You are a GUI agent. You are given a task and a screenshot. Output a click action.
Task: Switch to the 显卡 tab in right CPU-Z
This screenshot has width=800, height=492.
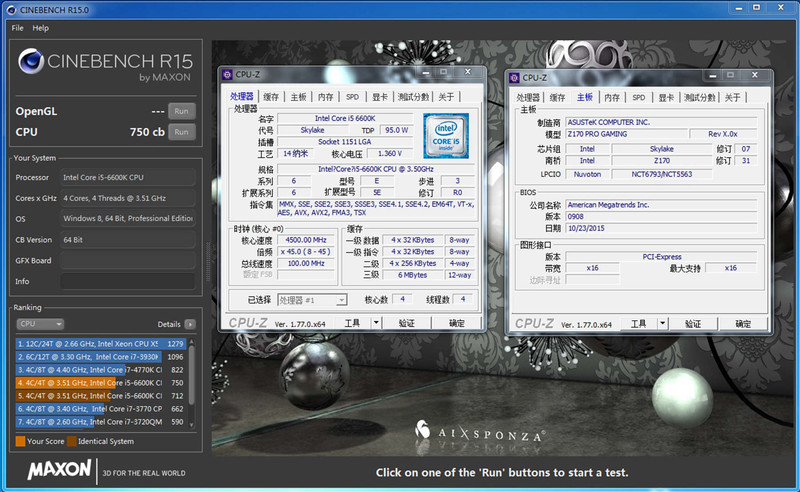click(x=666, y=97)
